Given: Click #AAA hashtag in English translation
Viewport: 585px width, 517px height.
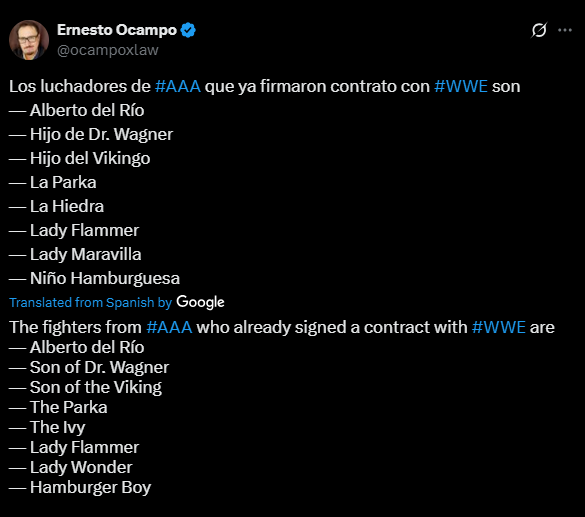Looking at the screenshot, I should (x=169, y=327).
